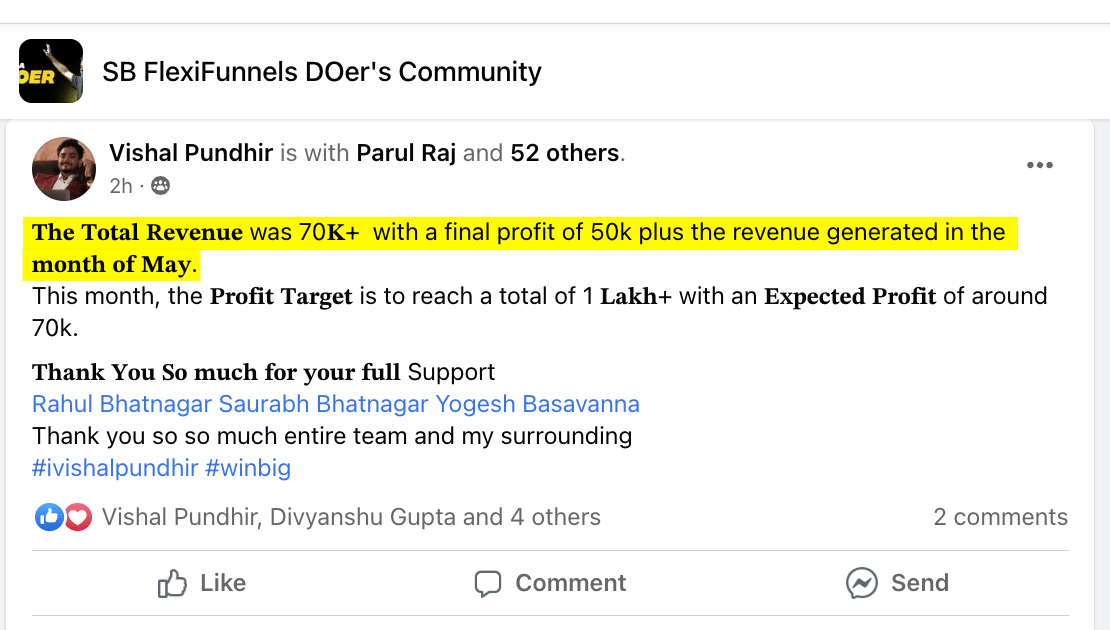Click the #ivishalpundhir hashtag
This screenshot has height=630, width=1110.
coord(115,468)
